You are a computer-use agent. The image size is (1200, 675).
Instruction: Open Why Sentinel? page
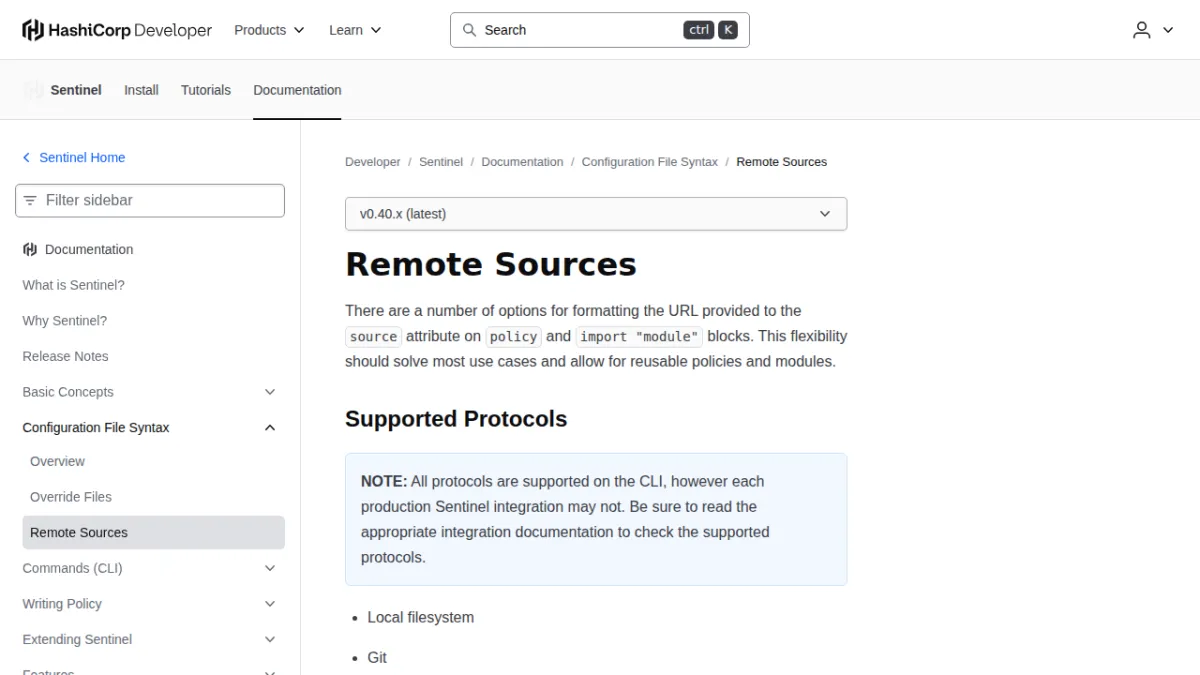point(65,321)
